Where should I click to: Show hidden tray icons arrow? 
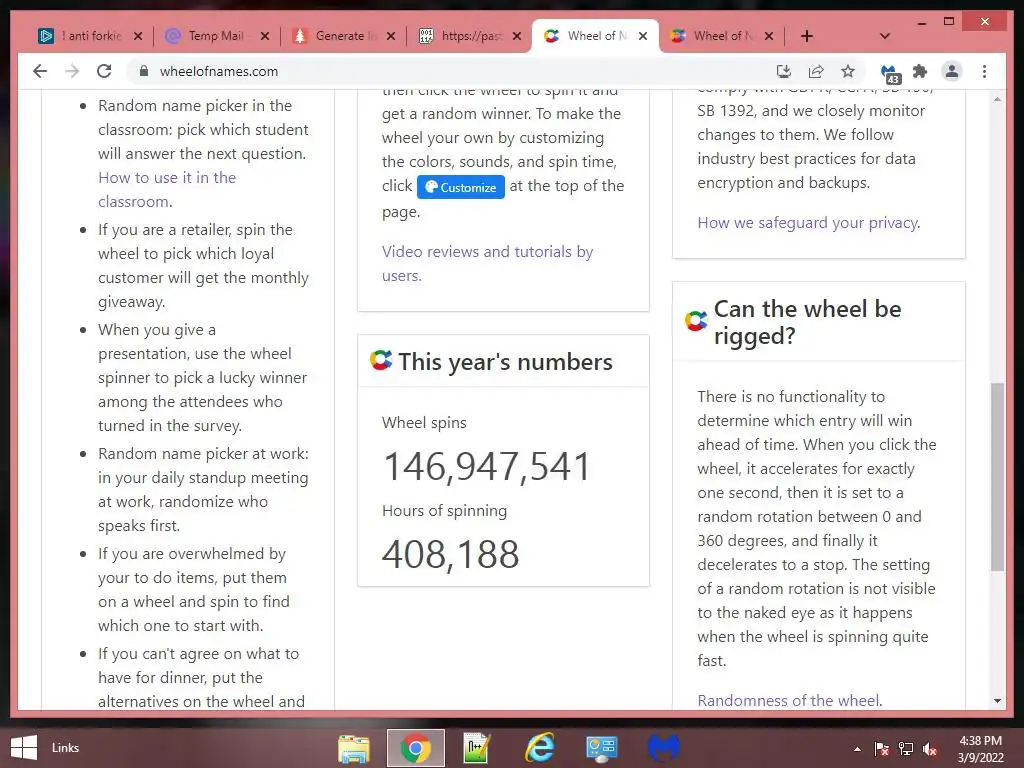click(857, 749)
